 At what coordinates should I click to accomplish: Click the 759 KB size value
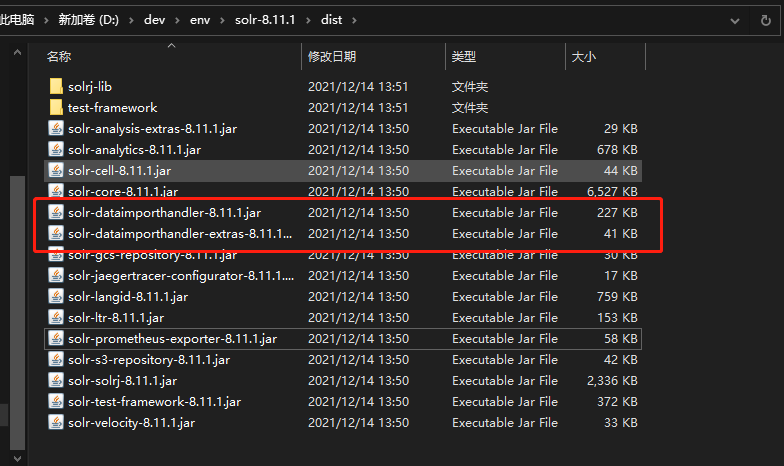617,296
